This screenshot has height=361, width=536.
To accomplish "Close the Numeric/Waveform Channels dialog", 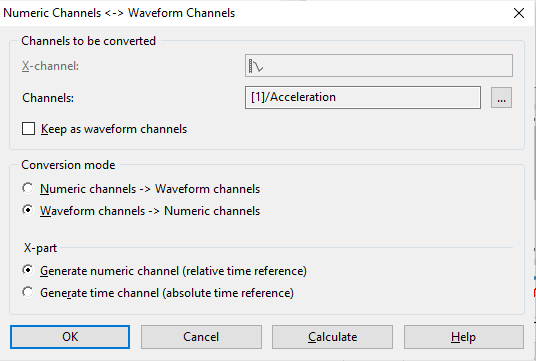I will coord(519,13).
